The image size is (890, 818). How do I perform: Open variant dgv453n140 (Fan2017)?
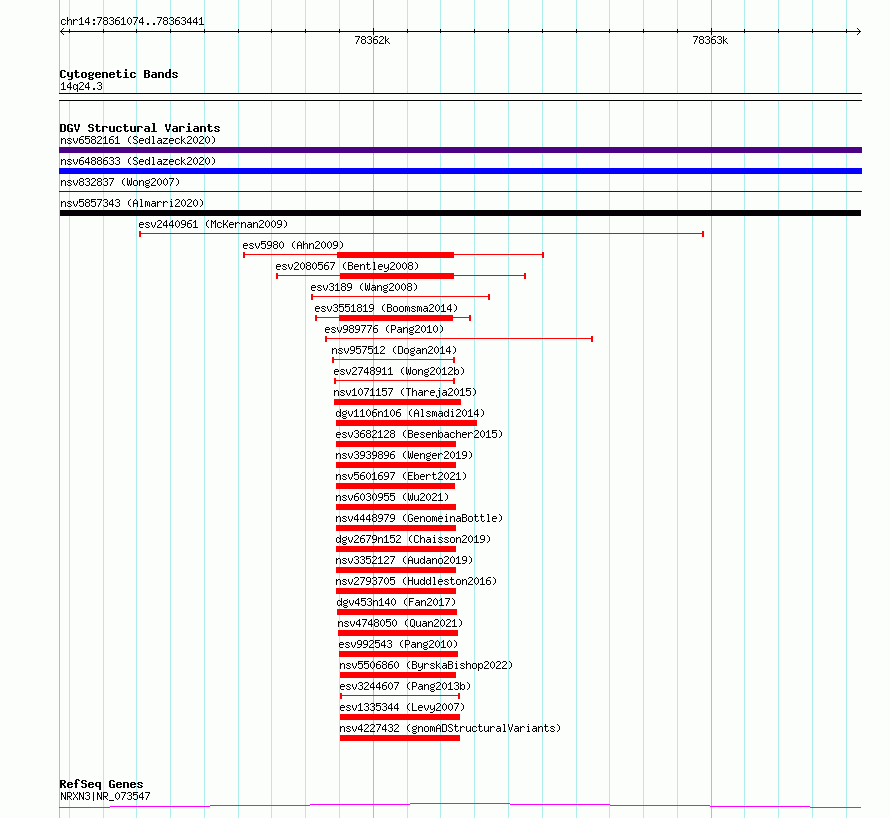click(396, 602)
